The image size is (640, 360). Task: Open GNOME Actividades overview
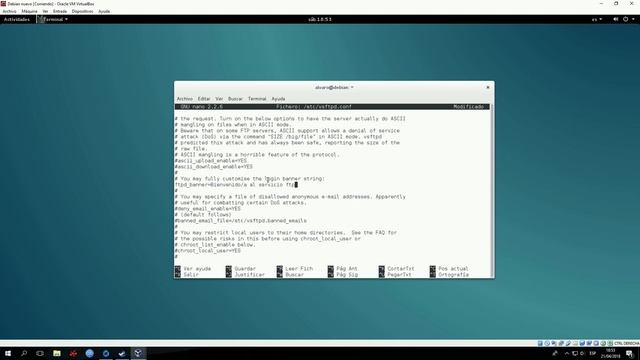(x=17, y=19)
